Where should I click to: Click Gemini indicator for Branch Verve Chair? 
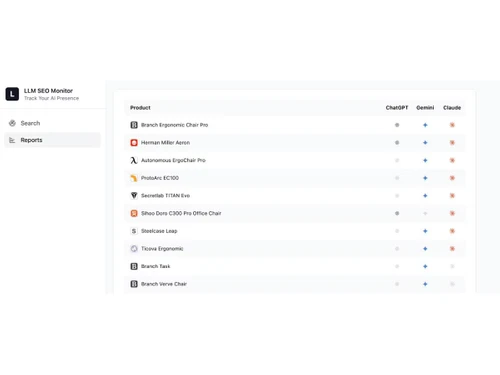click(425, 284)
